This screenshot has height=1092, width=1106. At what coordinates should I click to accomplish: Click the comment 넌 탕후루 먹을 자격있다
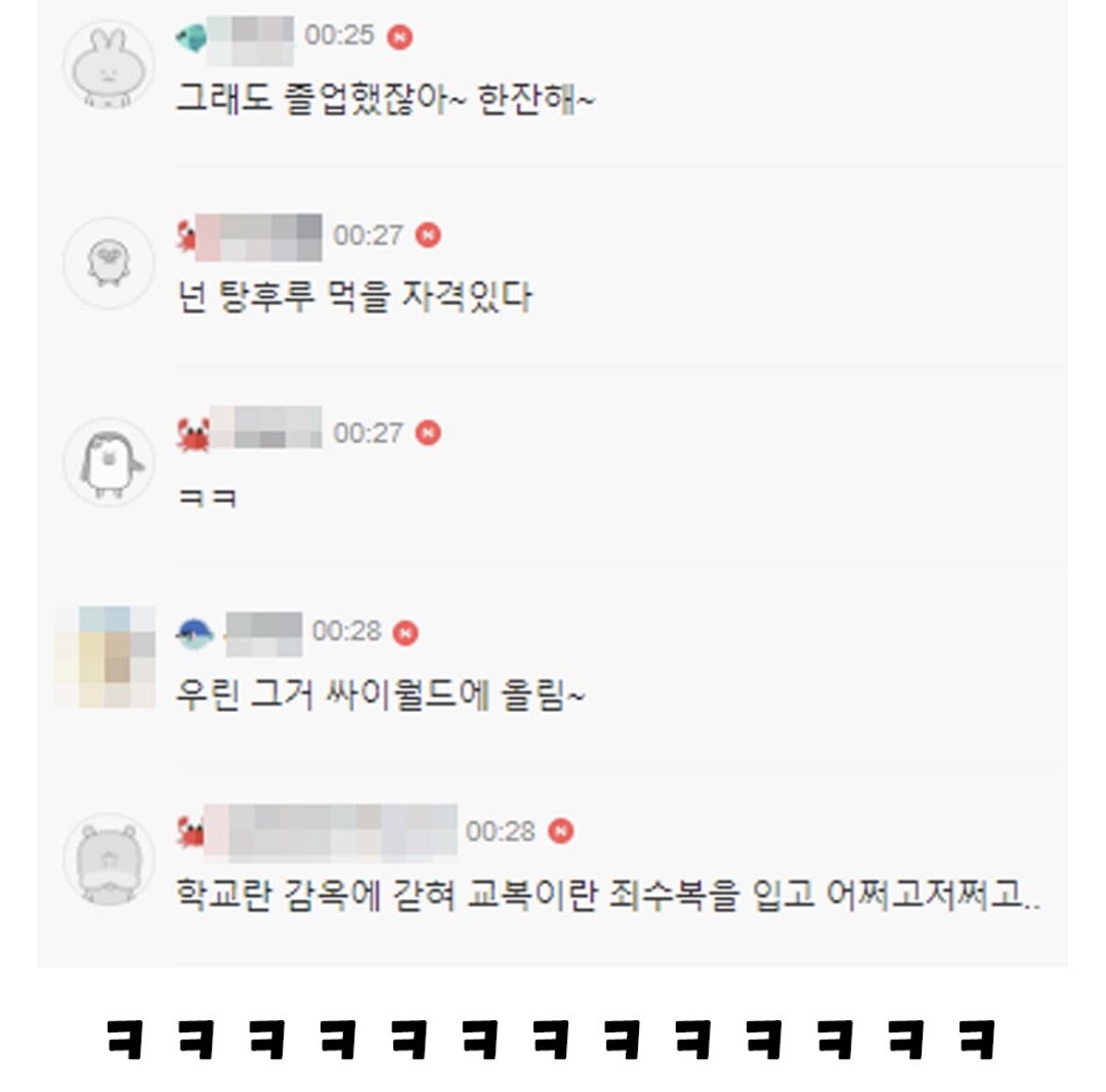pos(354,296)
